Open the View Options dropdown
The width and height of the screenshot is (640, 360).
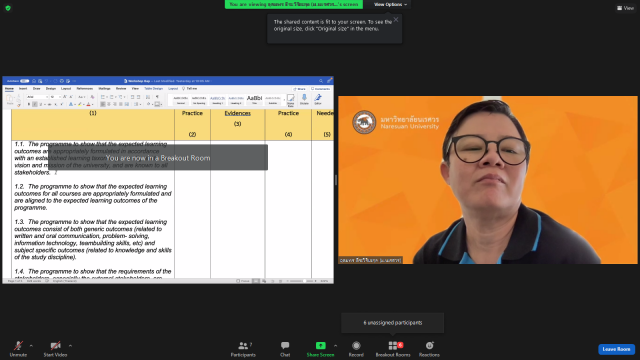tap(390, 4)
